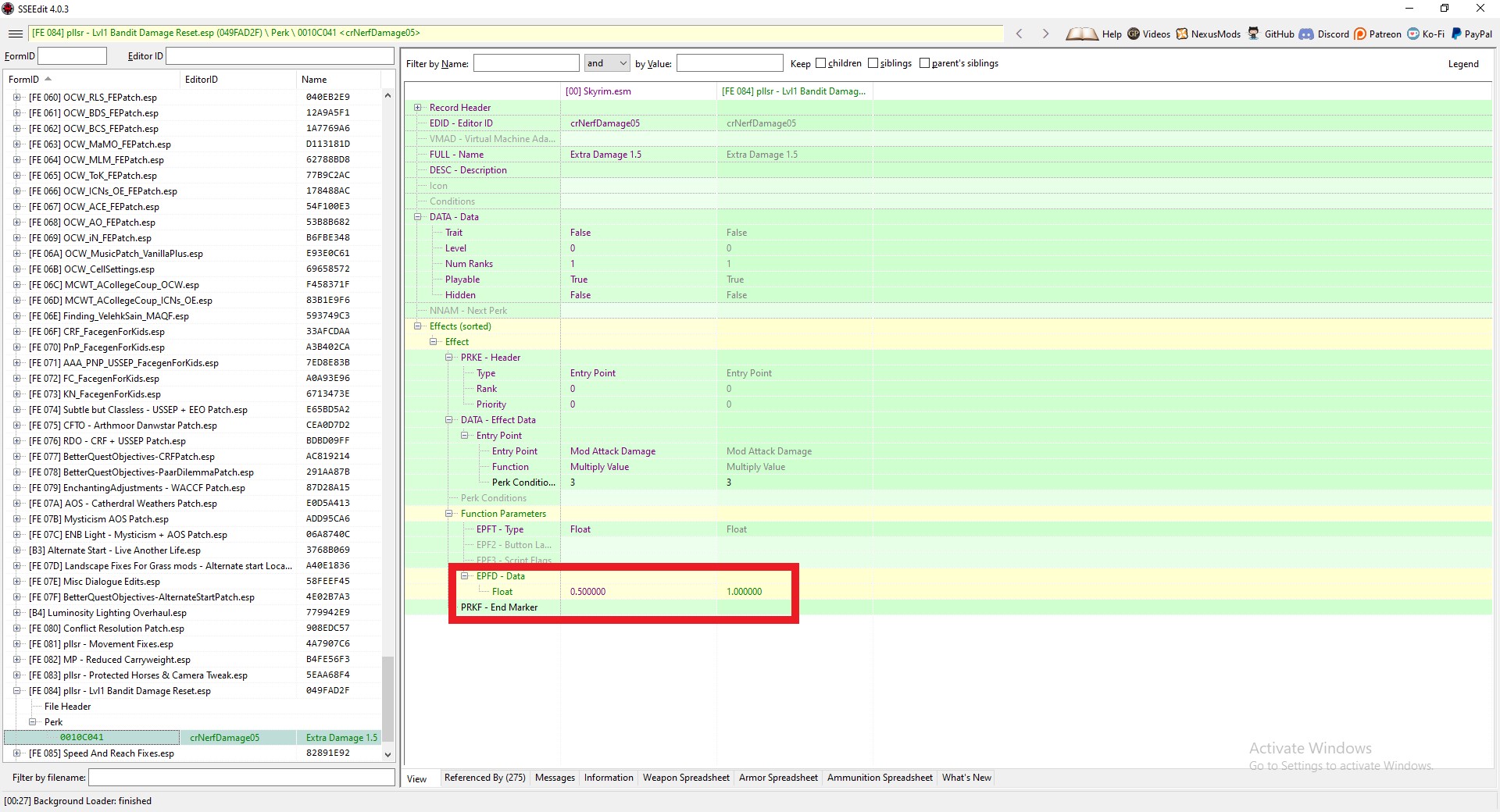Click the Filter by Name input field
Screen dimensions: 1500x812
coord(526,63)
